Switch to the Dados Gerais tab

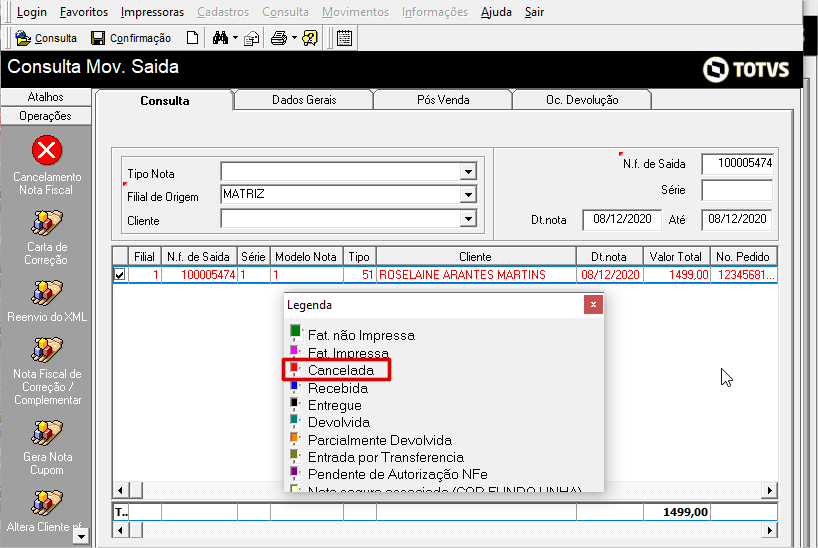(x=304, y=100)
